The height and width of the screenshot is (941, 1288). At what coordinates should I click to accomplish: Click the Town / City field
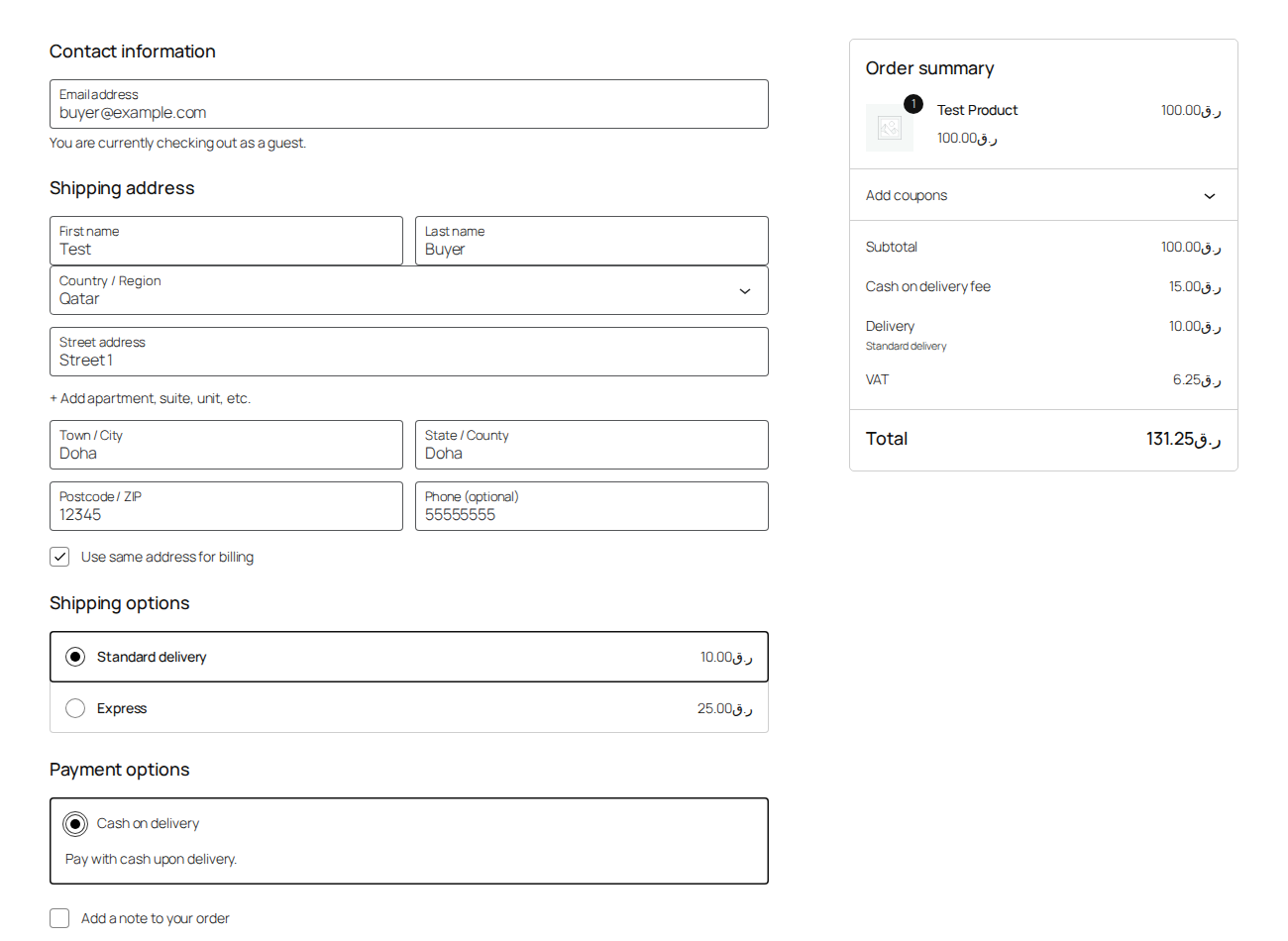pyautogui.click(x=226, y=445)
